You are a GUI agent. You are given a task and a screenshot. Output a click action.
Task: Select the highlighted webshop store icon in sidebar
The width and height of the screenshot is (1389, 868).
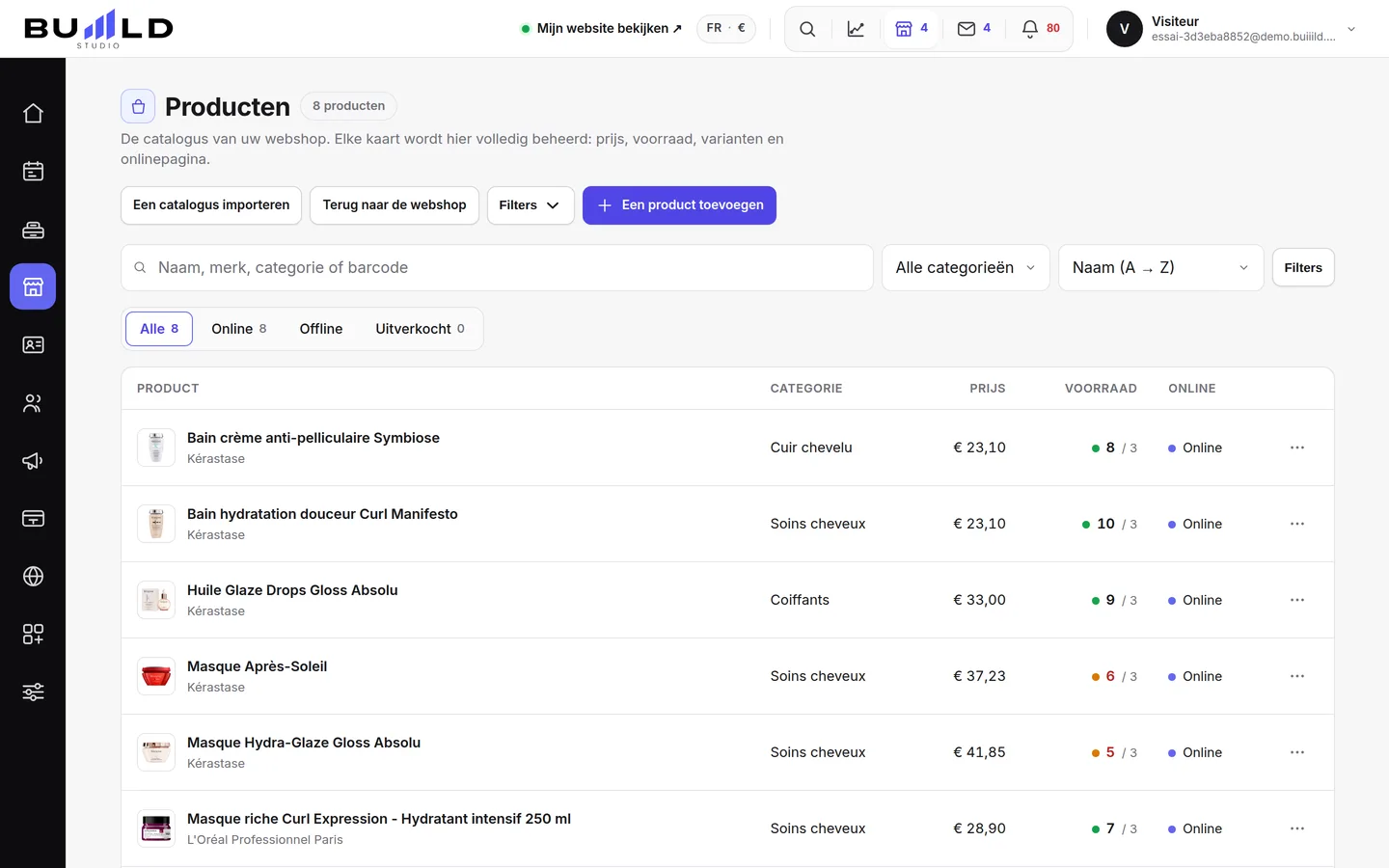(x=33, y=286)
